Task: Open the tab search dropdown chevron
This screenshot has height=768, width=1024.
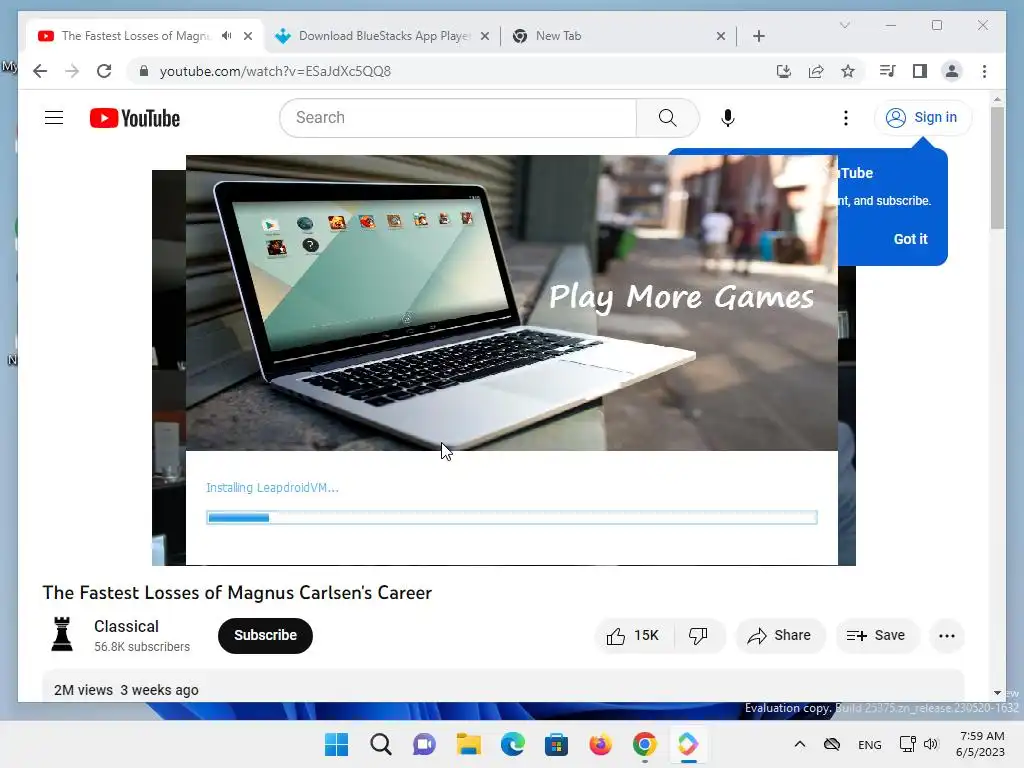Action: (x=844, y=25)
